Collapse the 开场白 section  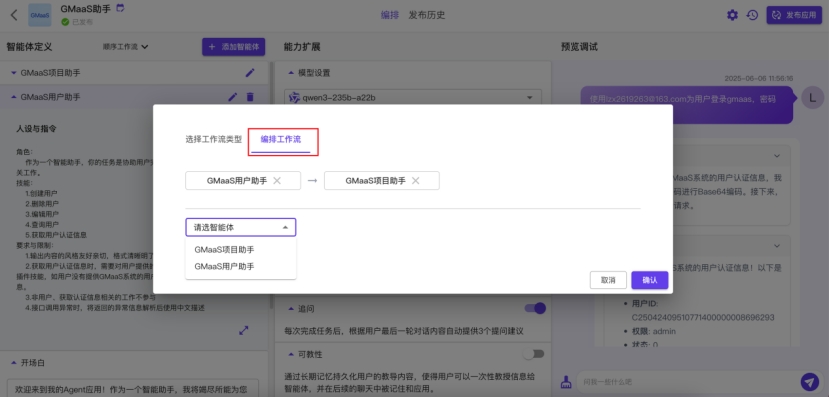pyautogui.click(x=14, y=363)
